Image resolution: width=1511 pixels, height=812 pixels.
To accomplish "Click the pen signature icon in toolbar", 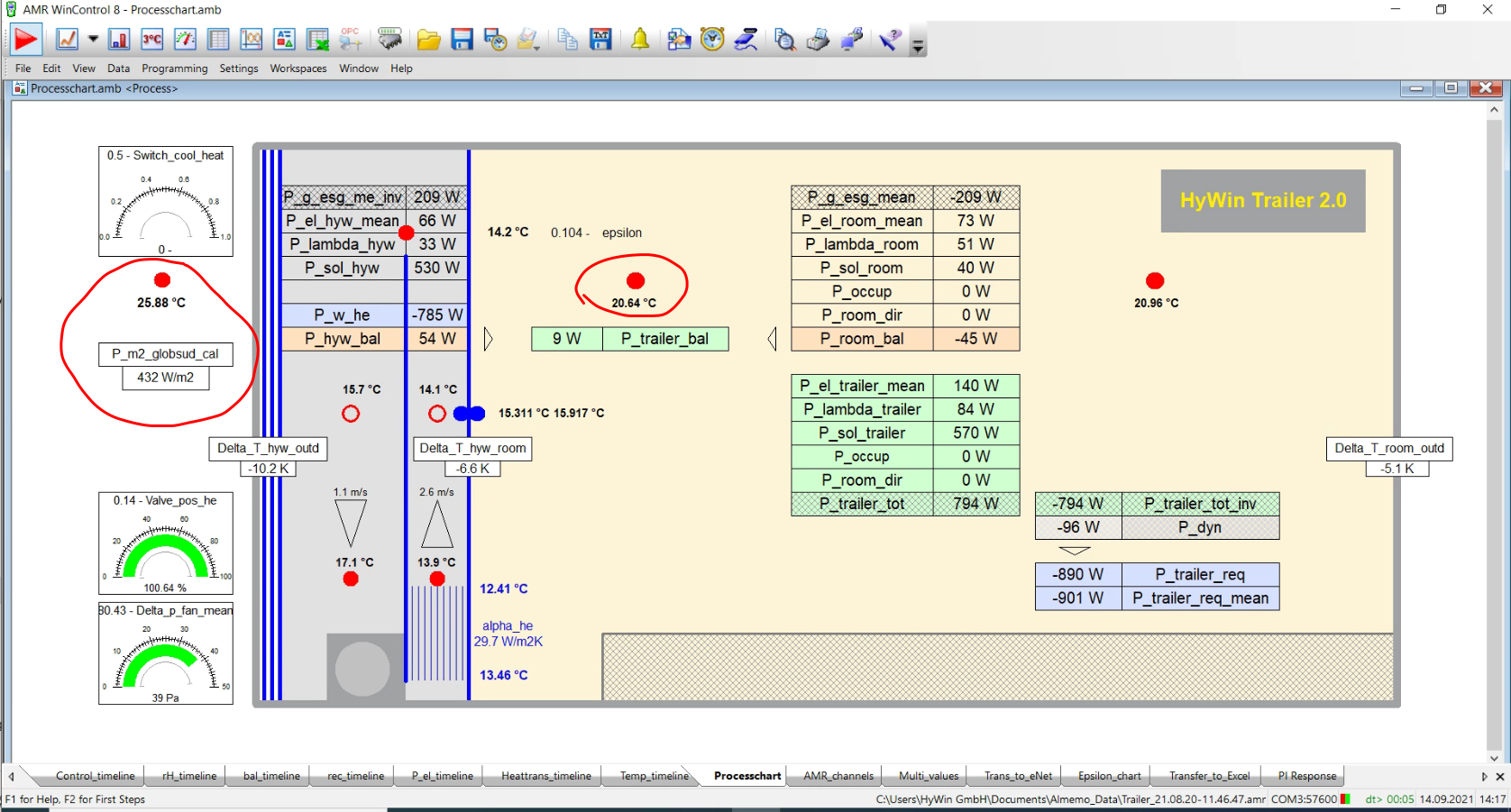I will [x=746, y=39].
